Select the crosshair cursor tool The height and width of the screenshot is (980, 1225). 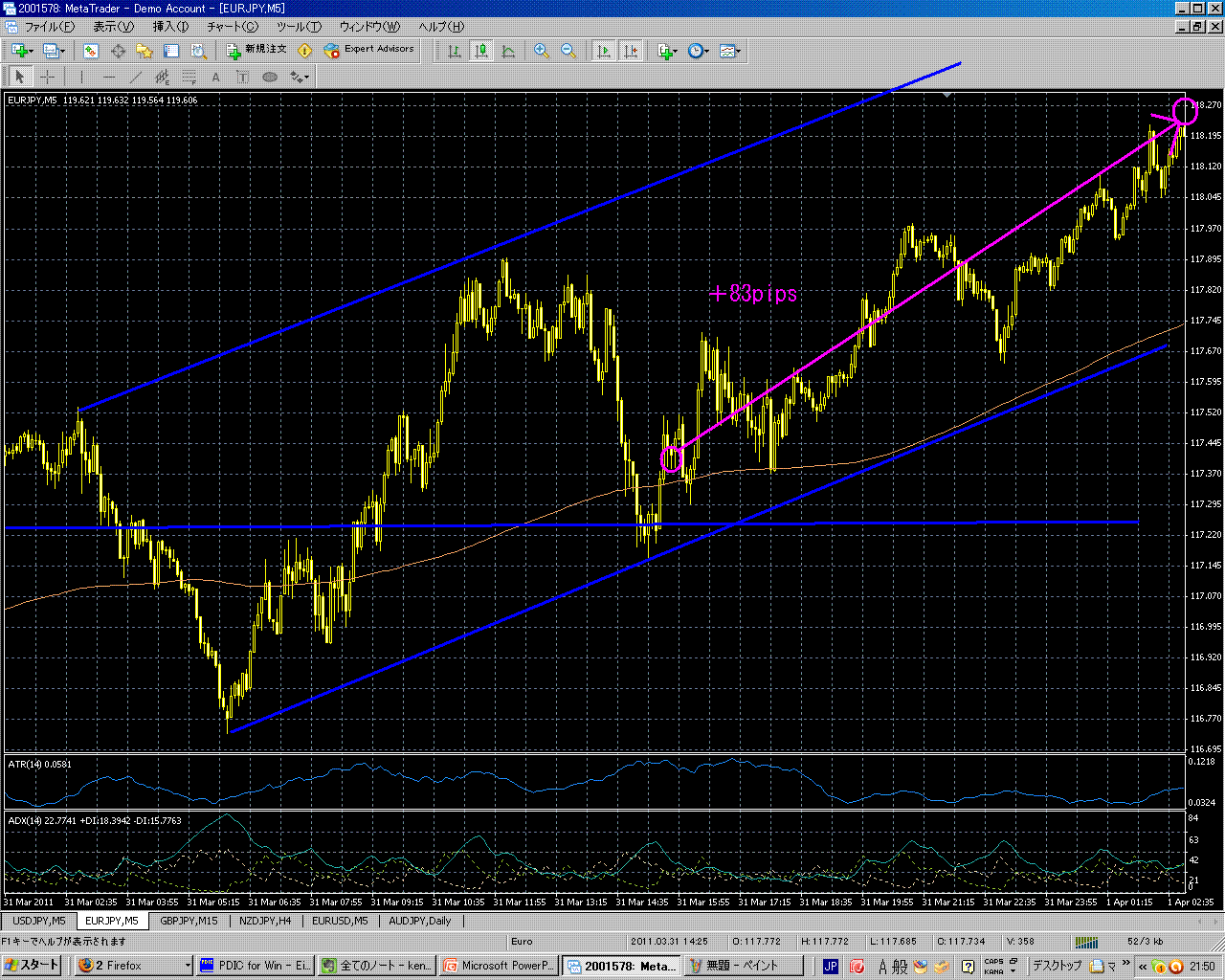click(47, 78)
